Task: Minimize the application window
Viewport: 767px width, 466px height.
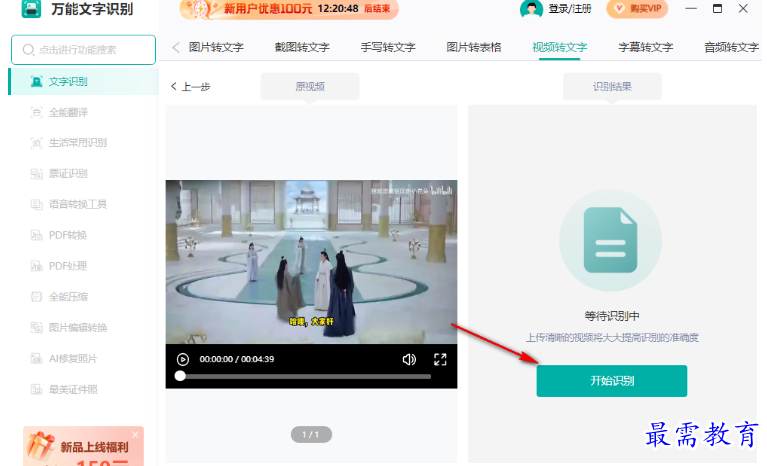Action: [x=691, y=8]
